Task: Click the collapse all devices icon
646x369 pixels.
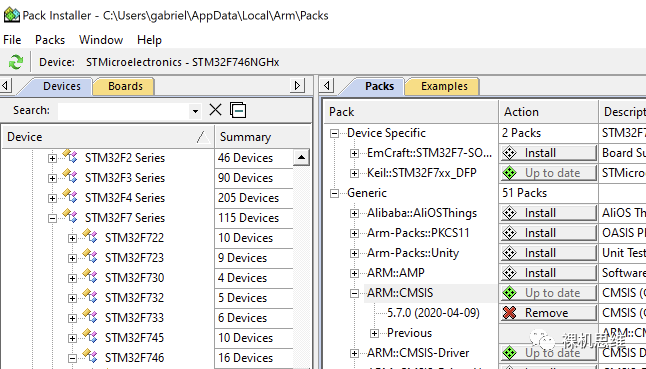Action: click(x=238, y=110)
